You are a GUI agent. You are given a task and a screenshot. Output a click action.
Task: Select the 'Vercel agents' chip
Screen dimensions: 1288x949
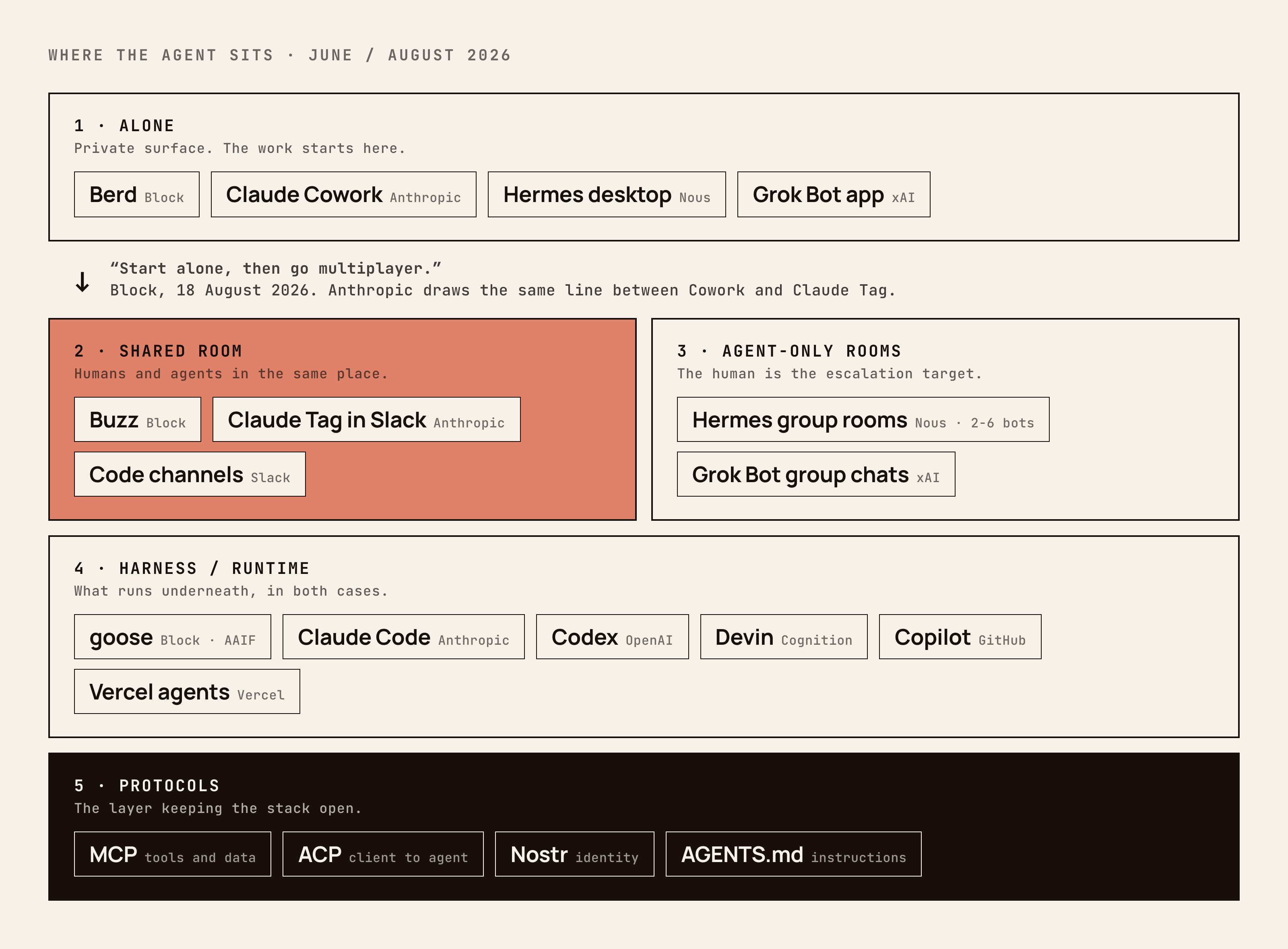click(x=187, y=691)
